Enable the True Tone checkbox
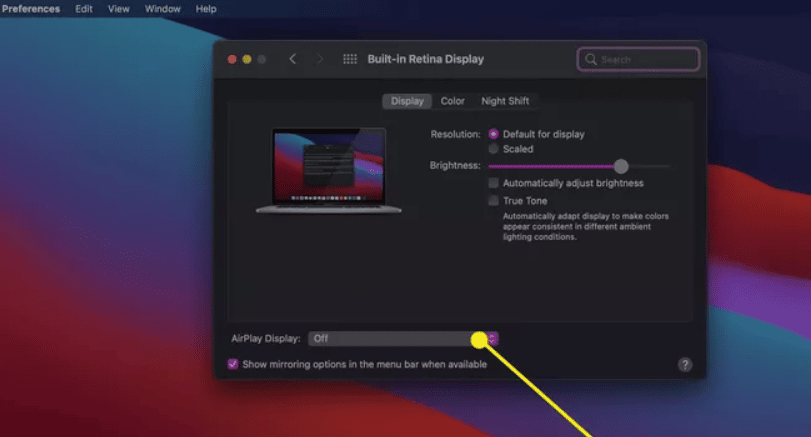The width and height of the screenshot is (811, 437). (493, 201)
